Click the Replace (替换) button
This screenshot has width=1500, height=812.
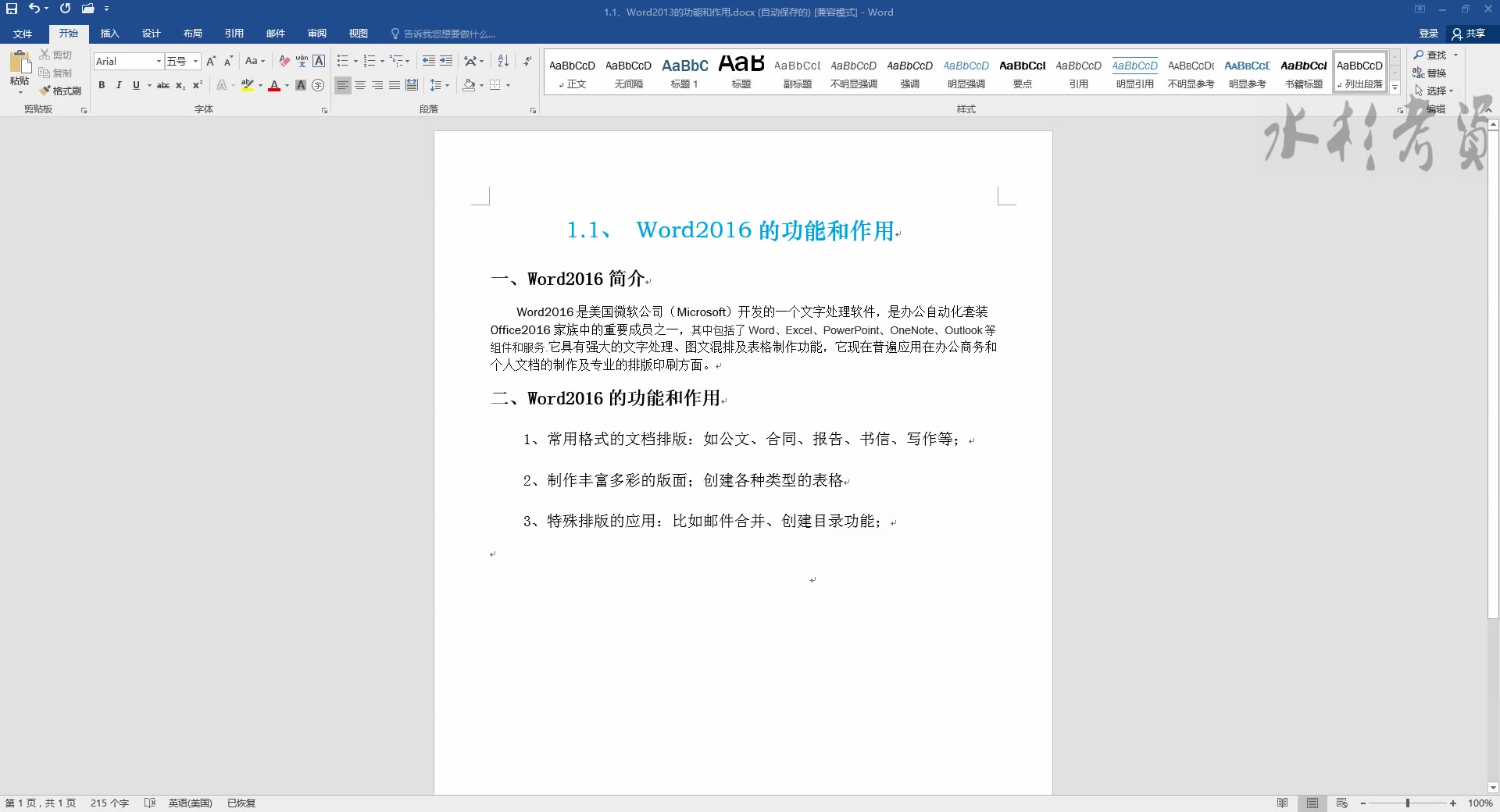1430,73
